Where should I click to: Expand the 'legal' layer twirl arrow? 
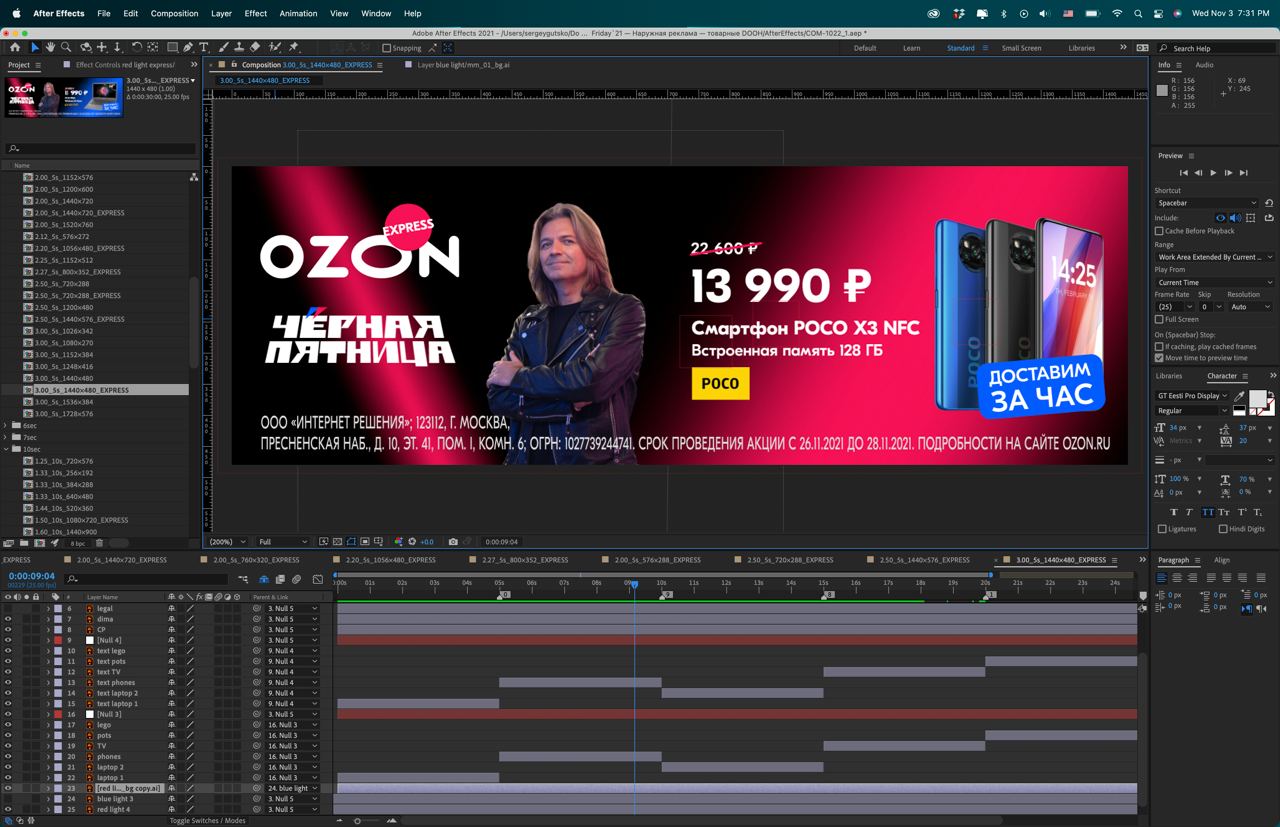[x=47, y=609]
